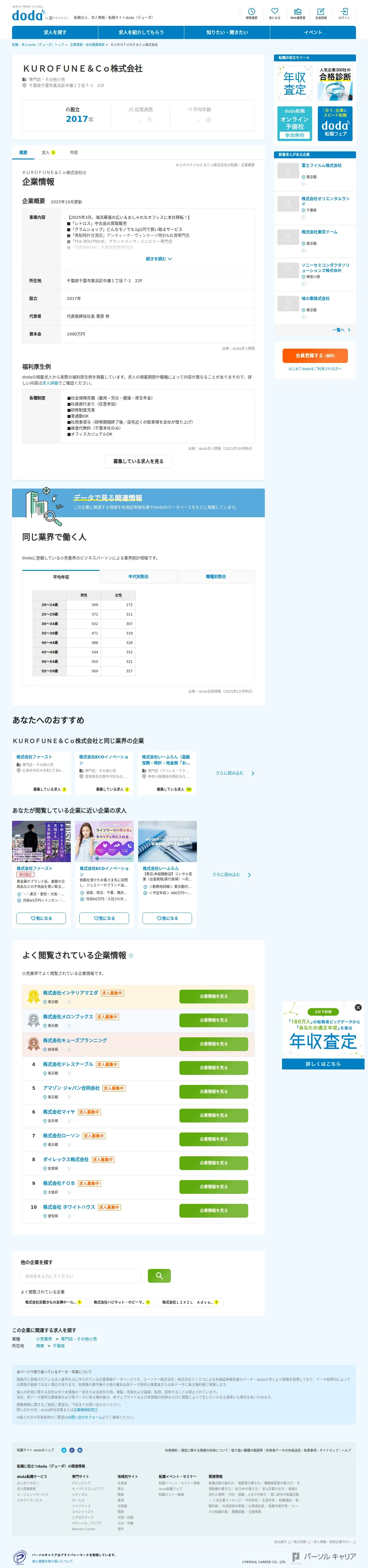Click help icon beside よく閲覧されている企業情報
This screenshot has height=1568, width=368.
tap(131, 956)
